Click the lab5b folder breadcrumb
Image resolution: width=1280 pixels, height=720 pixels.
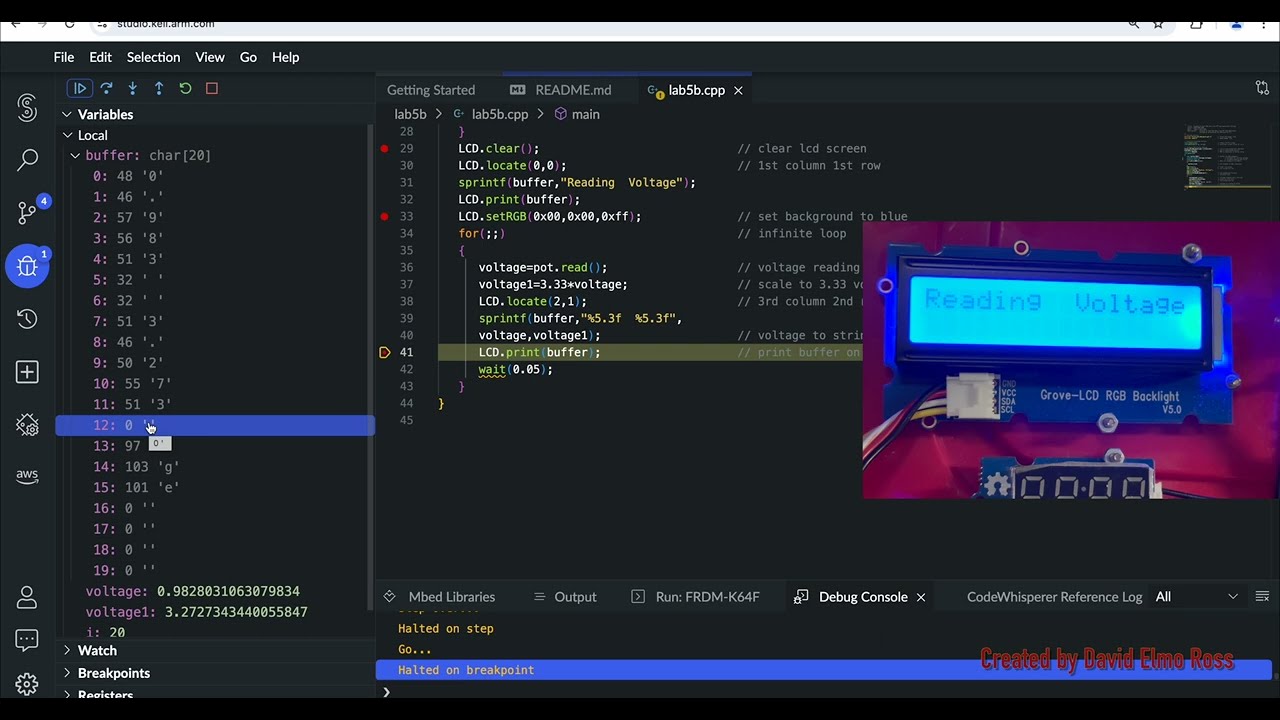(410, 114)
